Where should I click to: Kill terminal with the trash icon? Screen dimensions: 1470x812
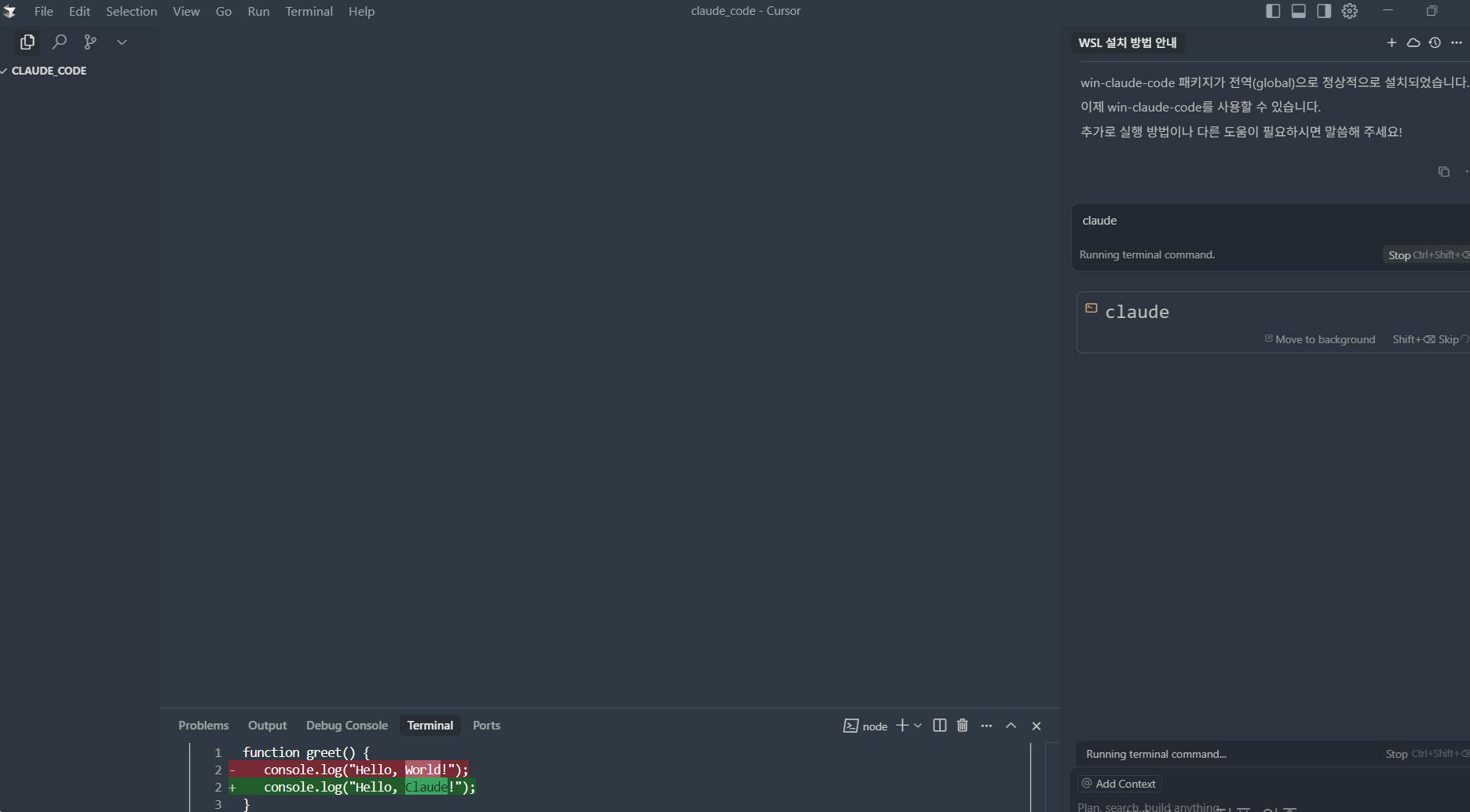click(x=963, y=726)
